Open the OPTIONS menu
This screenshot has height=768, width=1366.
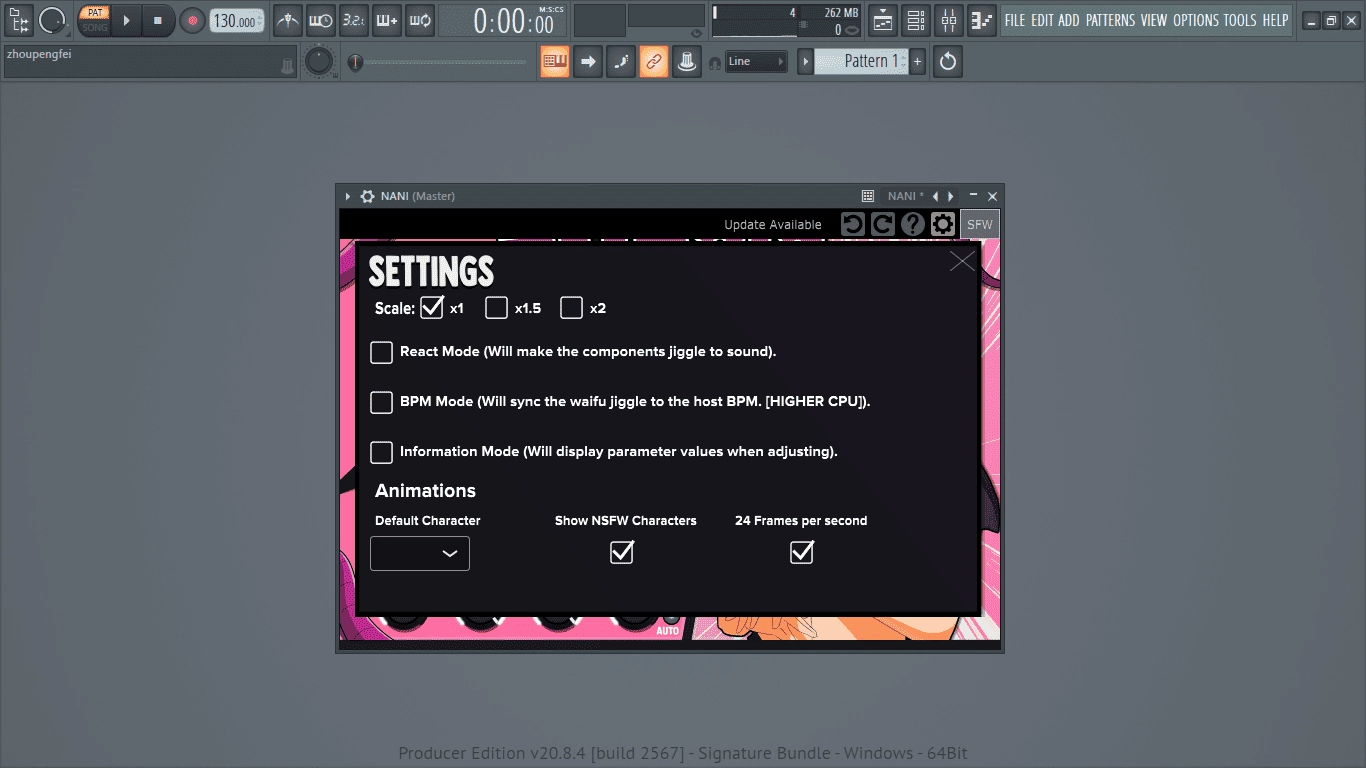(1196, 20)
